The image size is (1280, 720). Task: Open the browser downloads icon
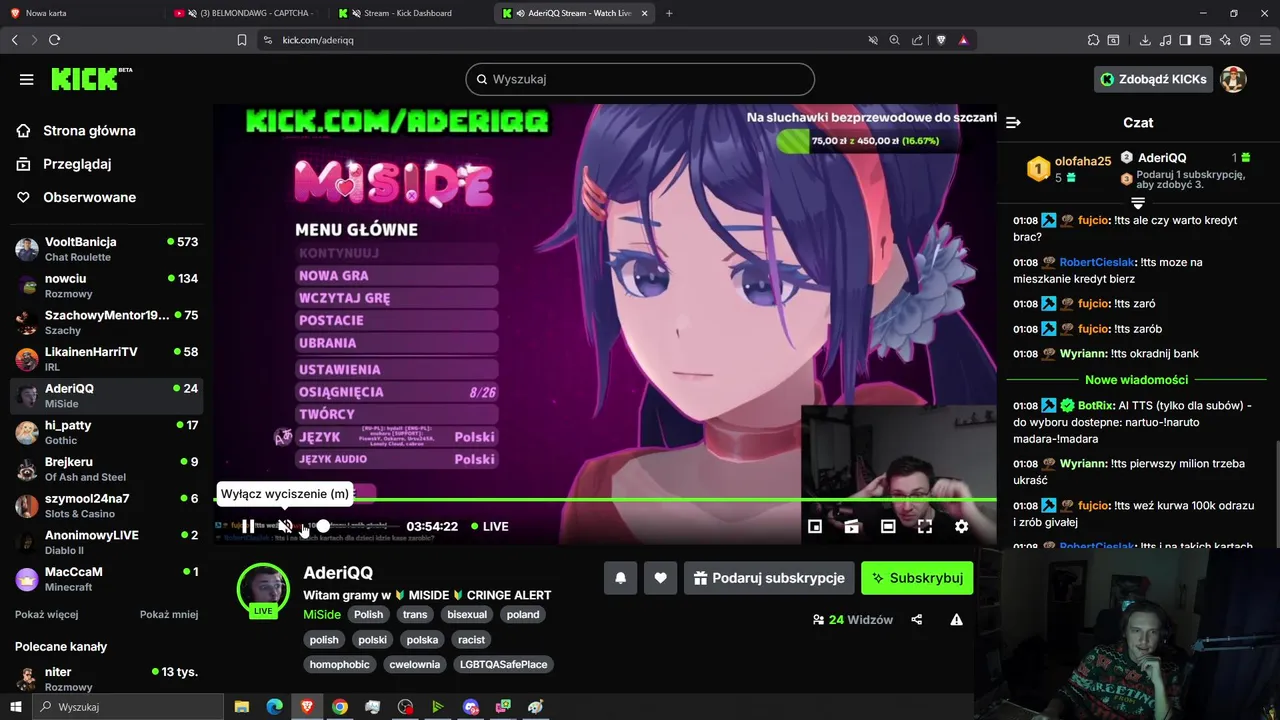[x=1145, y=40]
